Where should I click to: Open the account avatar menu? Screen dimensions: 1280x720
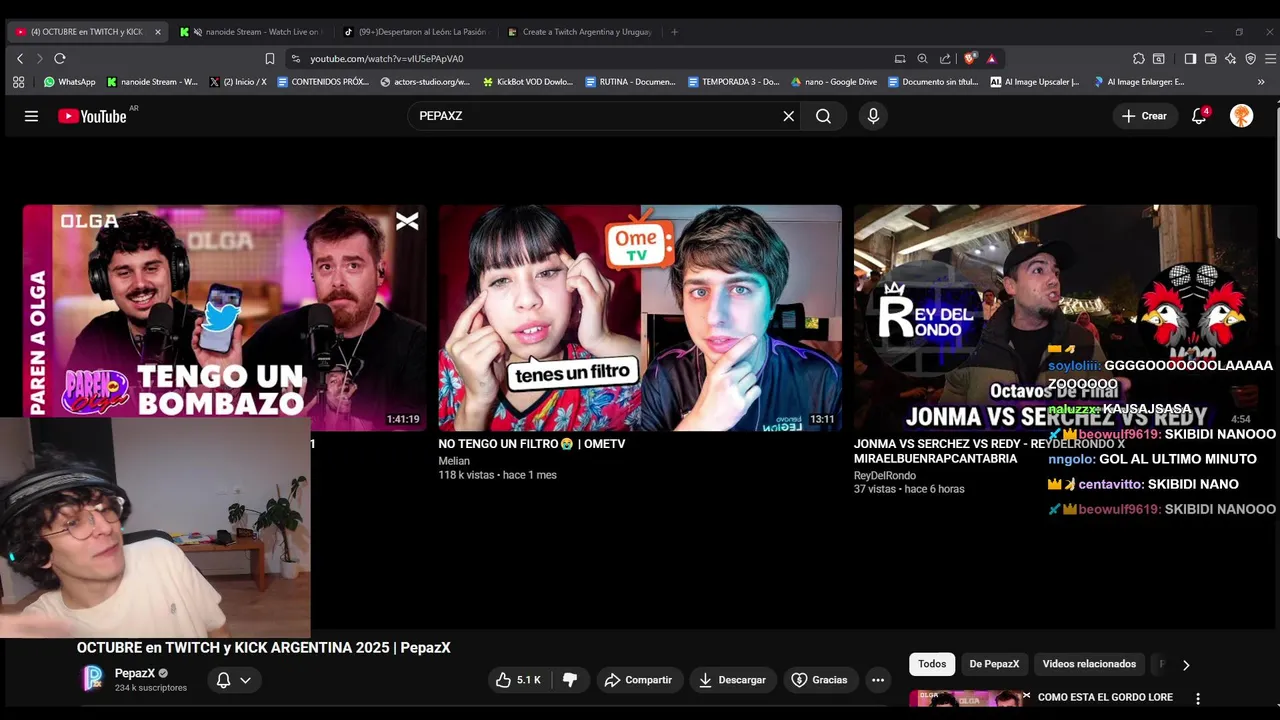tap(1241, 116)
